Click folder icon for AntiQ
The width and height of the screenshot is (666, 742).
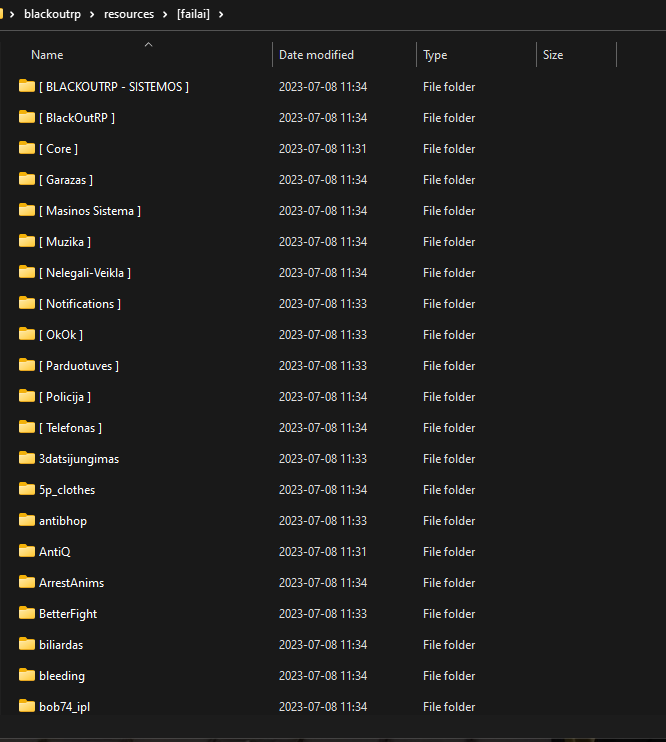point(27,551)
